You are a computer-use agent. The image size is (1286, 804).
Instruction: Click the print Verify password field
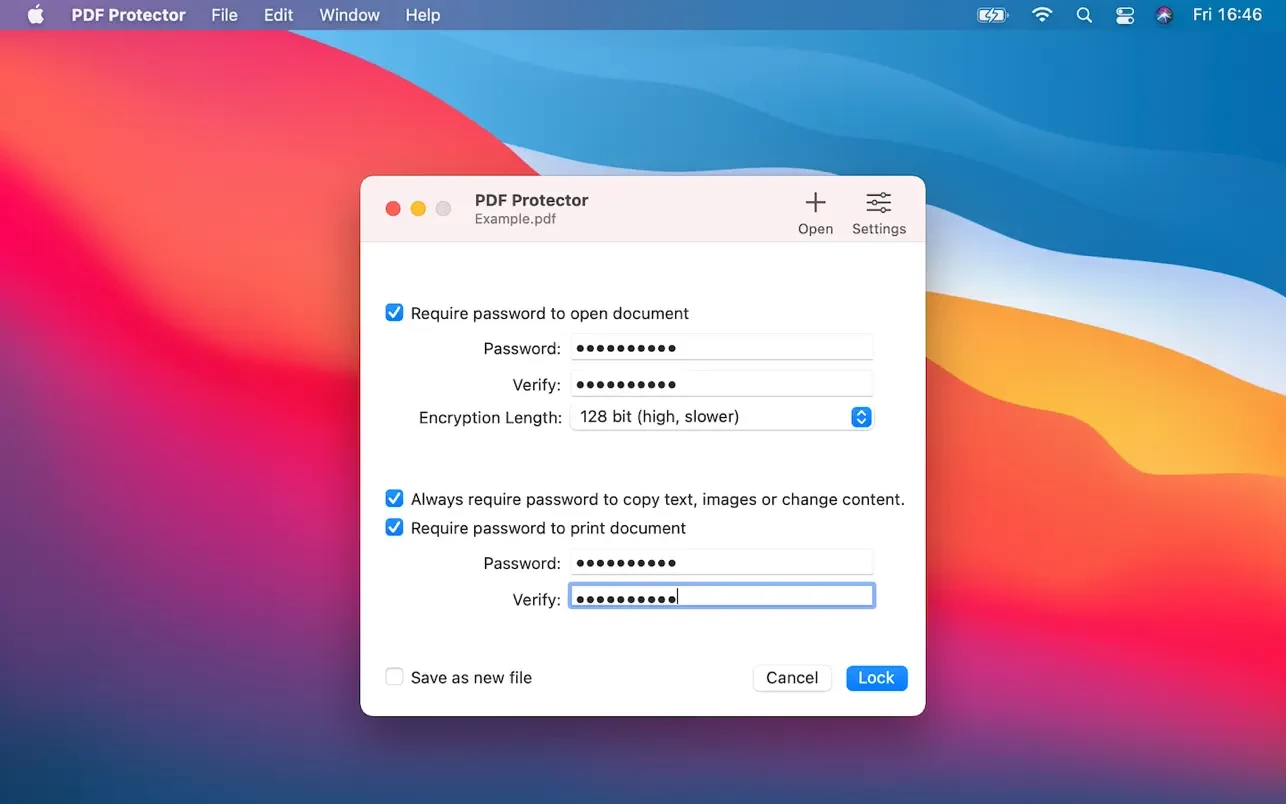click(x=721, y=597)
